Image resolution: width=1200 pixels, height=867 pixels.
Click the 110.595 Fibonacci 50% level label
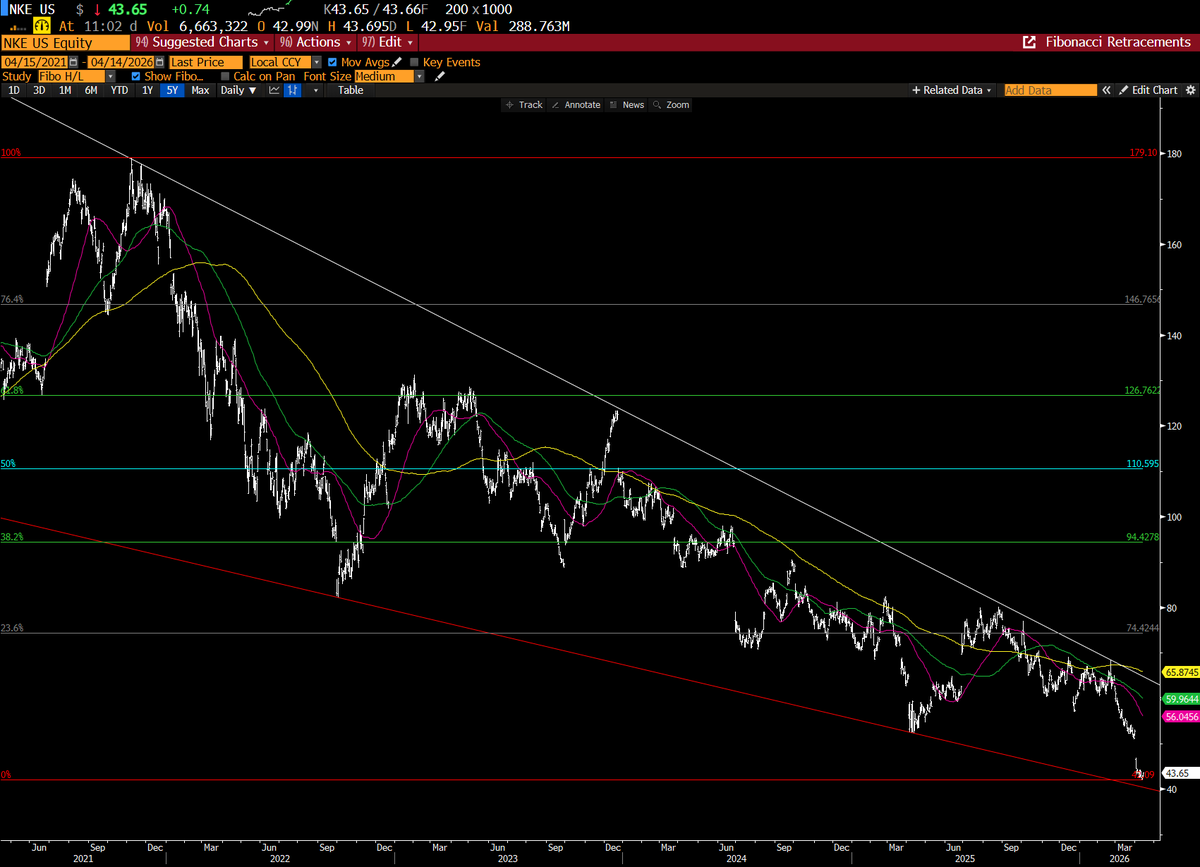[x=1141, y=464]
